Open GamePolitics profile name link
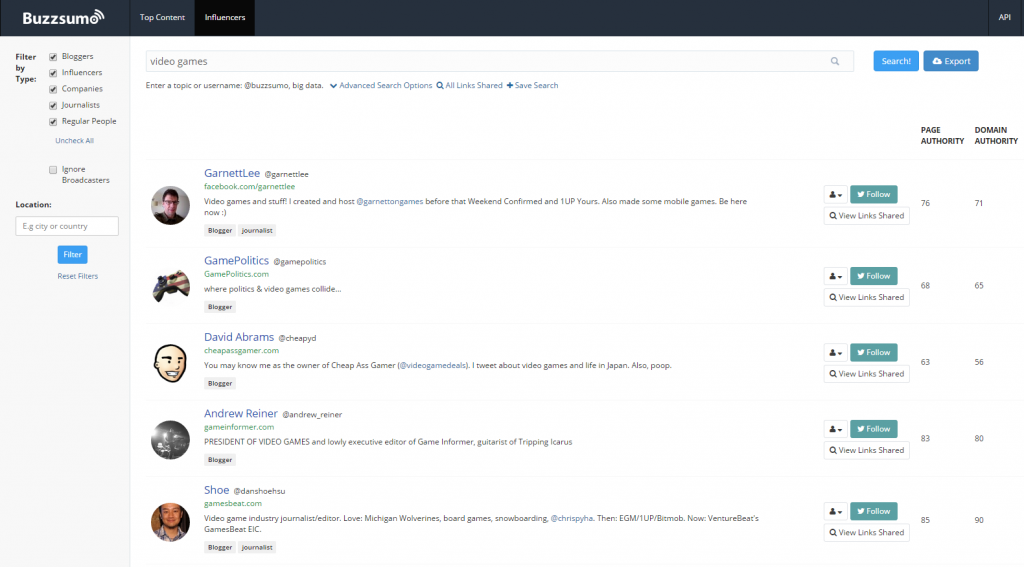 [x=236, y=261]
